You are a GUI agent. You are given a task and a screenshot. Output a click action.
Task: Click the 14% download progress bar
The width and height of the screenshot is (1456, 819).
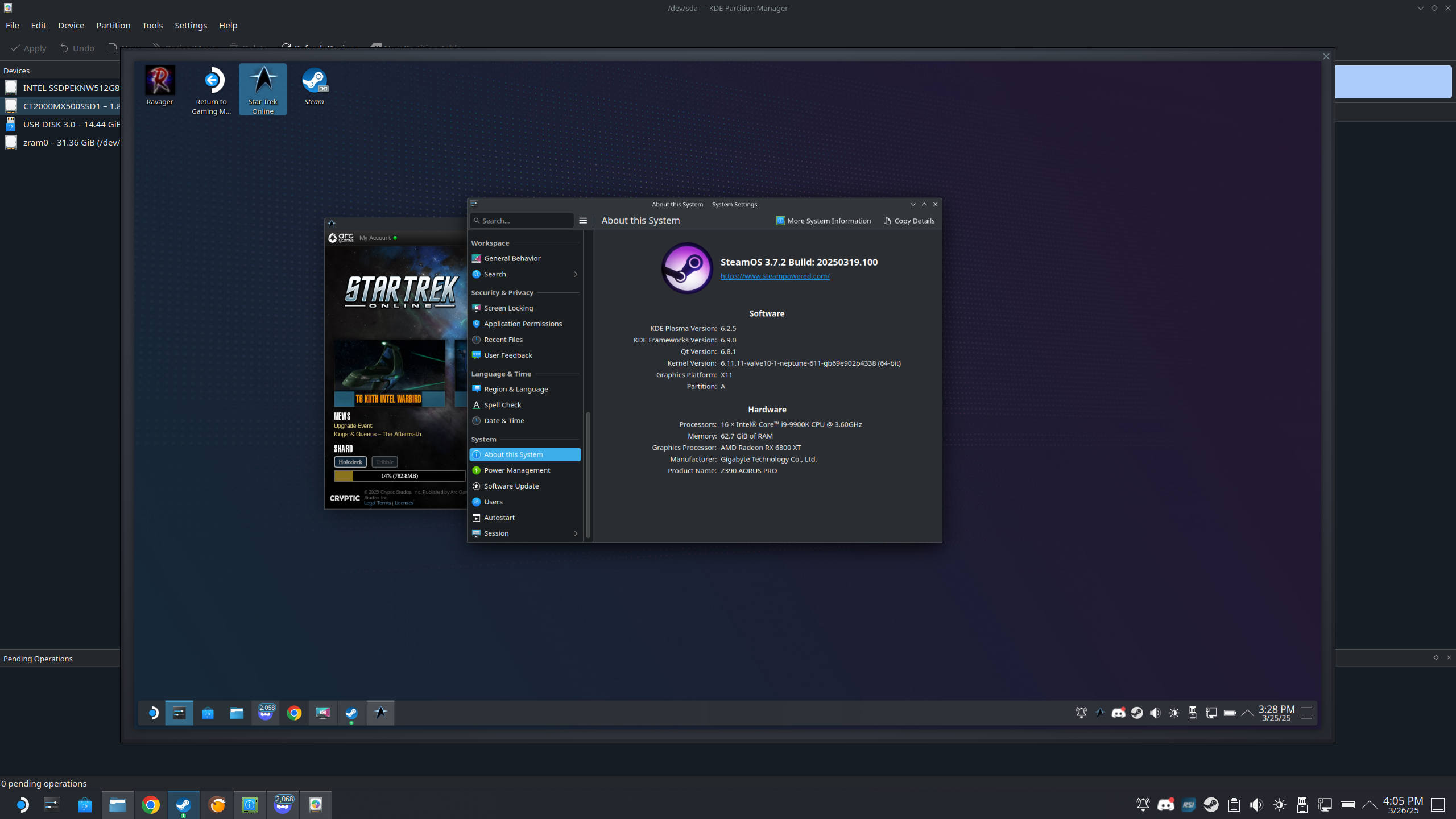pyautogui.click(x=399, y=476)
